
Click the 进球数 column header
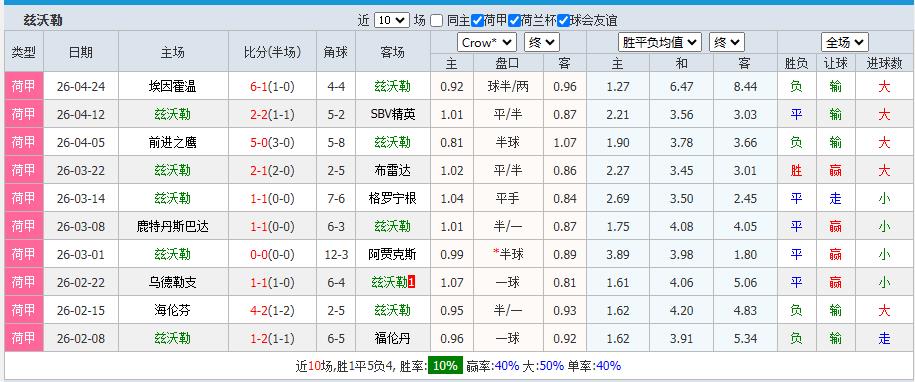[x=884, y=63]
